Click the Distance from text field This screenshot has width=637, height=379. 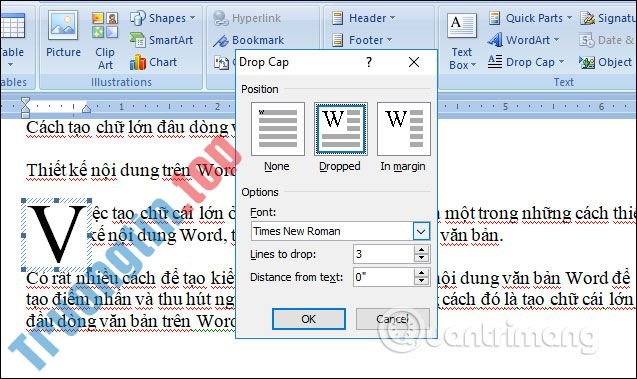(384, 277)
